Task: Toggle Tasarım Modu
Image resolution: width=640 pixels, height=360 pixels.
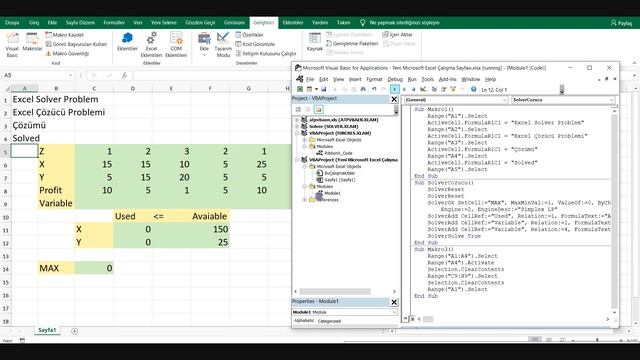Action: [223, 45]
